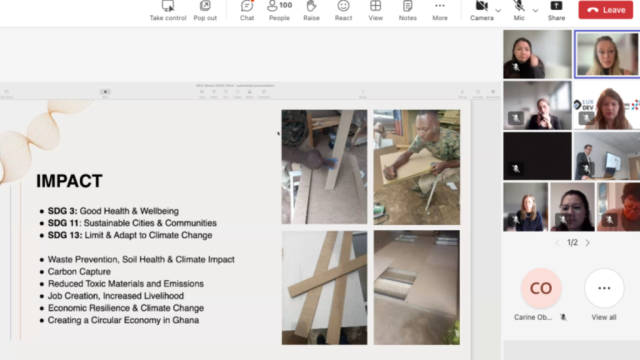The width and height of the screenshot is (640, 360).
Task: Leave the meeting
Action: click(606, 10)
